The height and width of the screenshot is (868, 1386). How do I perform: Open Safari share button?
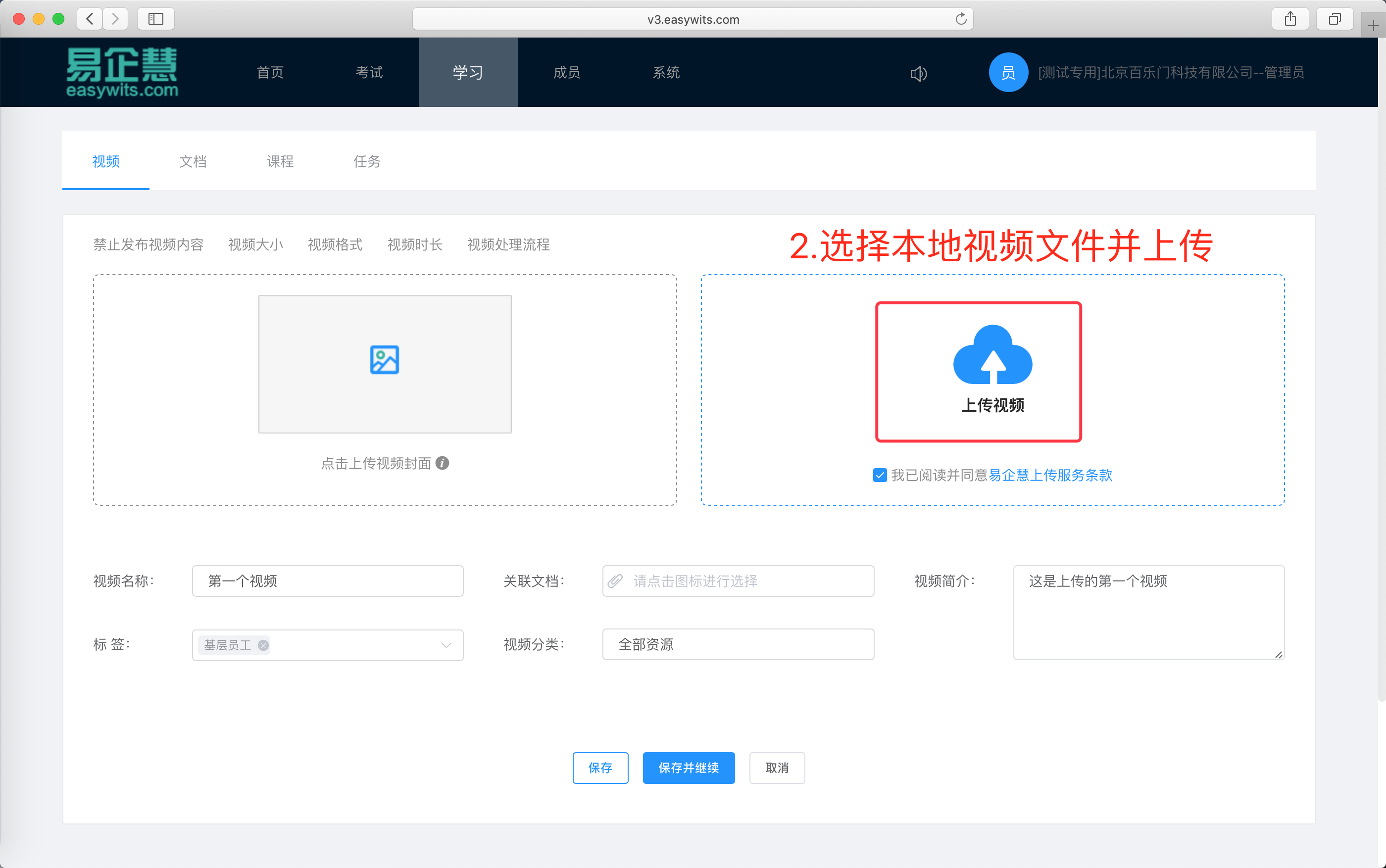coord(1290,19)
